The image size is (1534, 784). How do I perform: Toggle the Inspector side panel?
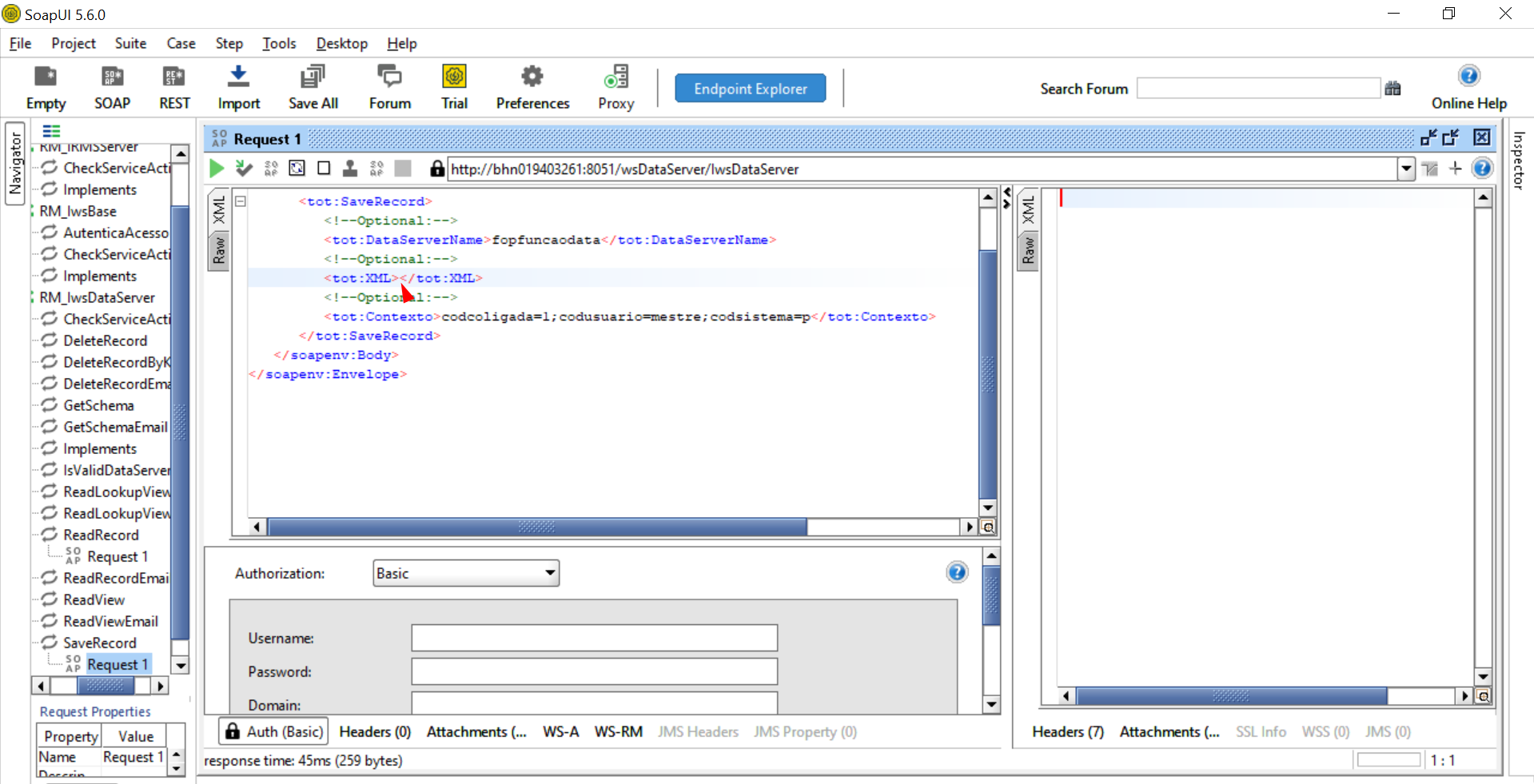pos(1519,160)
